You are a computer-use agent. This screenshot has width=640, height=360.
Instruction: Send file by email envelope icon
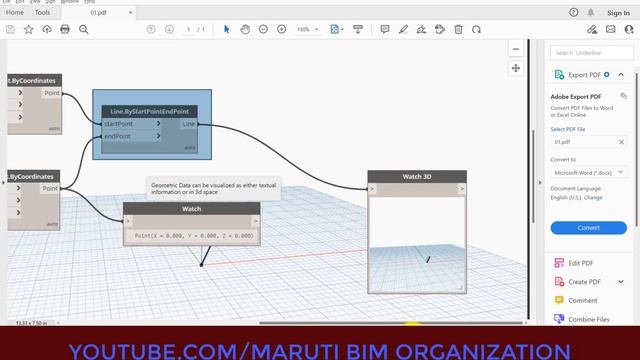tap(611, 29)
